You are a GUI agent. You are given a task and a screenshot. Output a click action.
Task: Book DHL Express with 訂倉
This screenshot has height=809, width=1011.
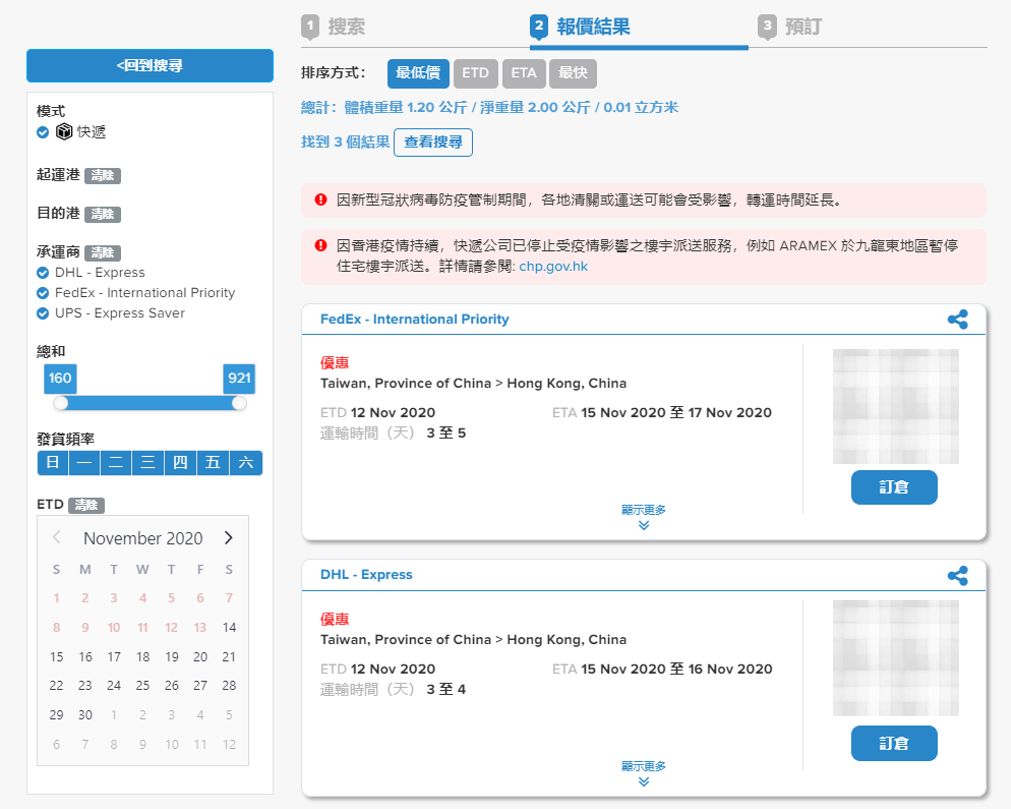pos(894,743)
